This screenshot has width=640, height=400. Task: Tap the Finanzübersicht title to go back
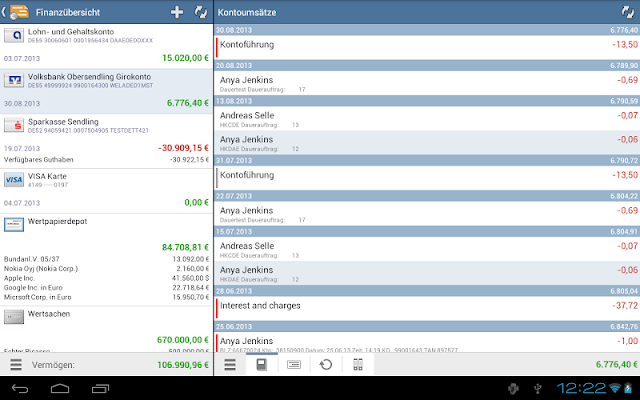click(68, 12)
